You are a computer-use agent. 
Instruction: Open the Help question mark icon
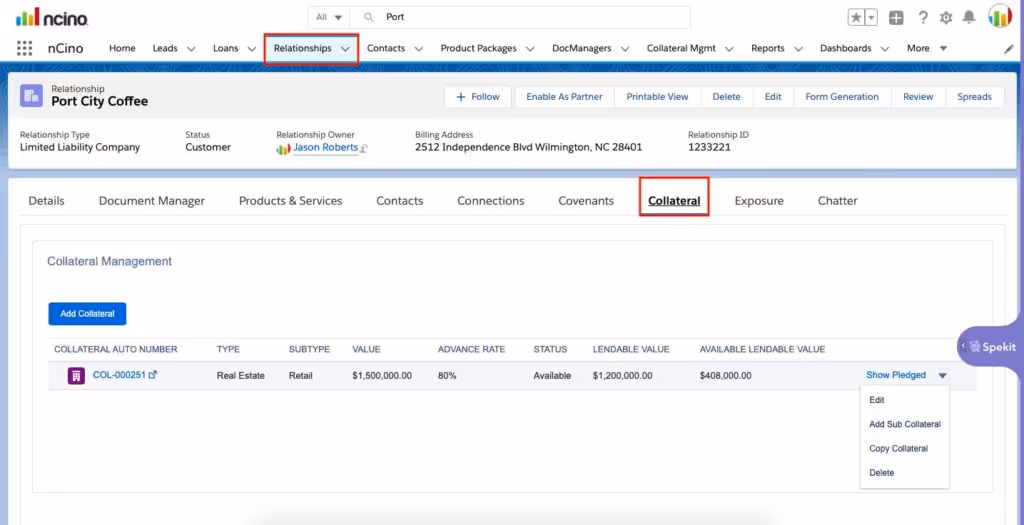tap(923, 18)
